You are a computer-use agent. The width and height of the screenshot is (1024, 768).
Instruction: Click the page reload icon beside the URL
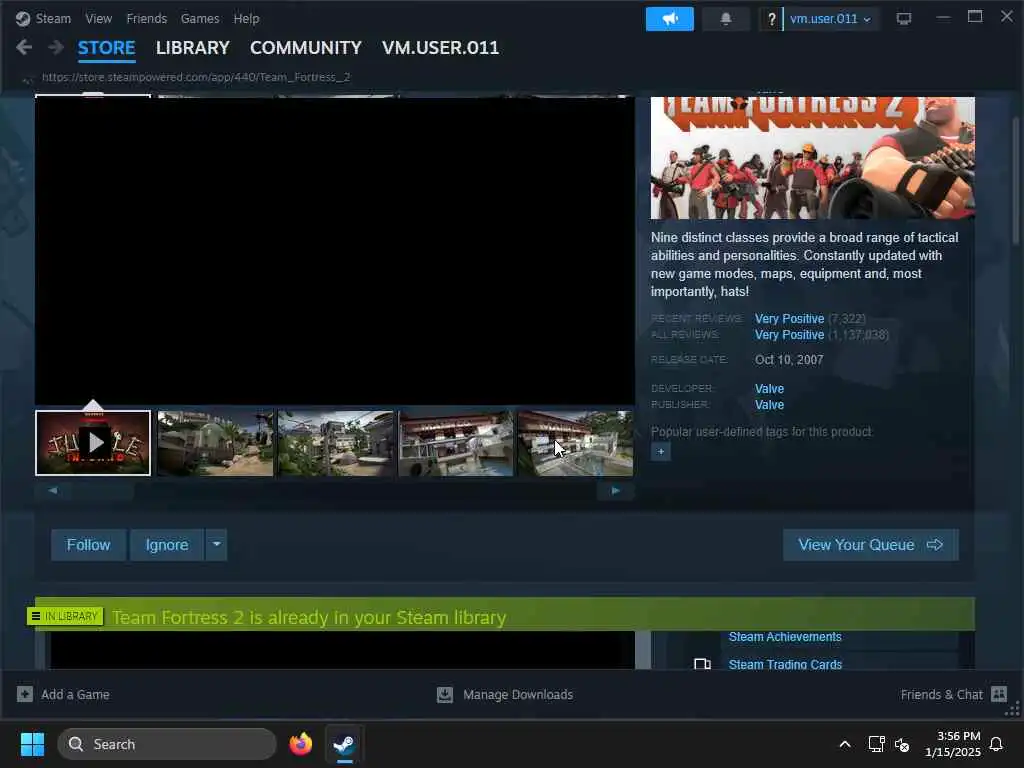click(27, 79)
